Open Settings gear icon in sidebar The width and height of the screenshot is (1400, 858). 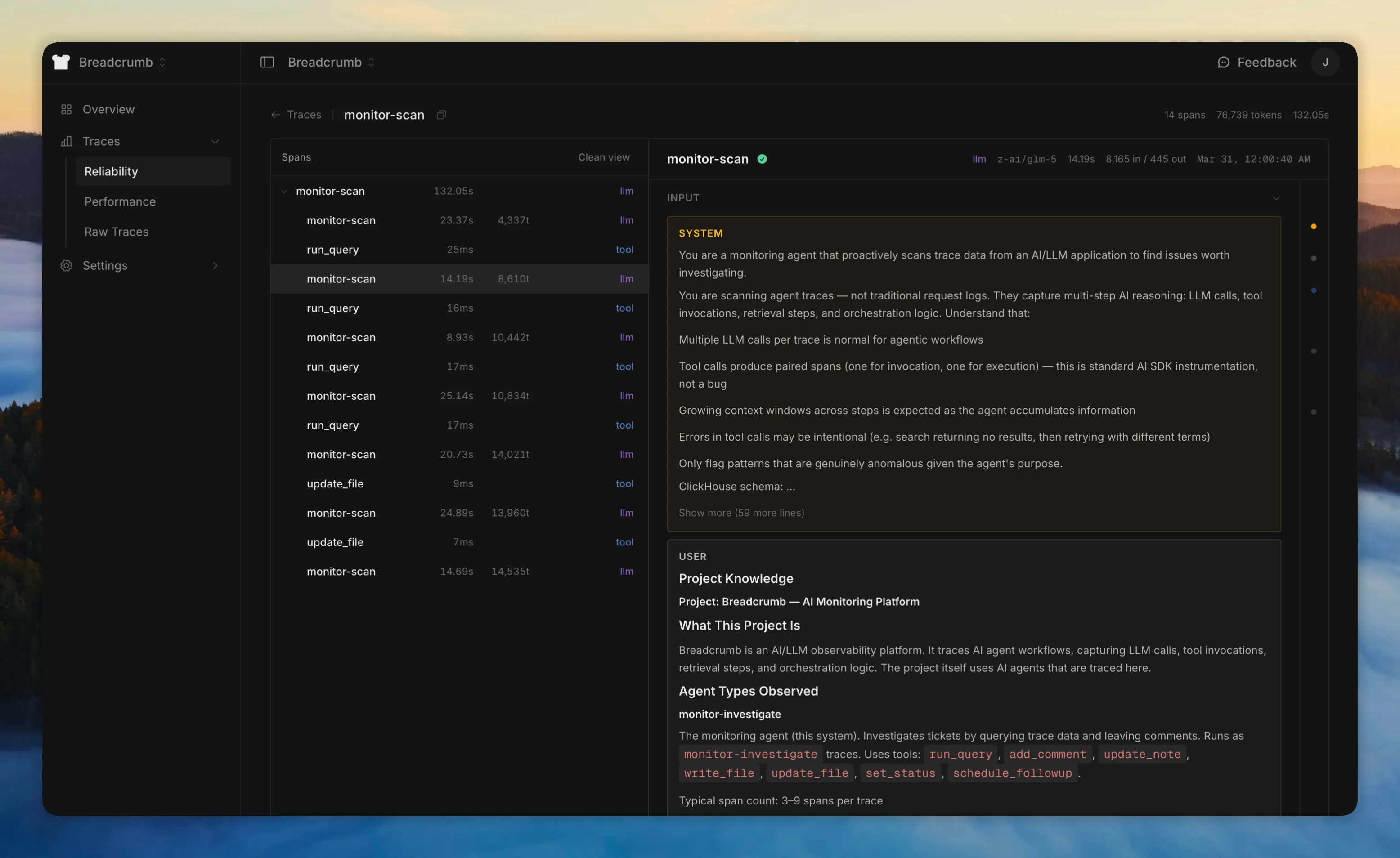coord(67,265)
